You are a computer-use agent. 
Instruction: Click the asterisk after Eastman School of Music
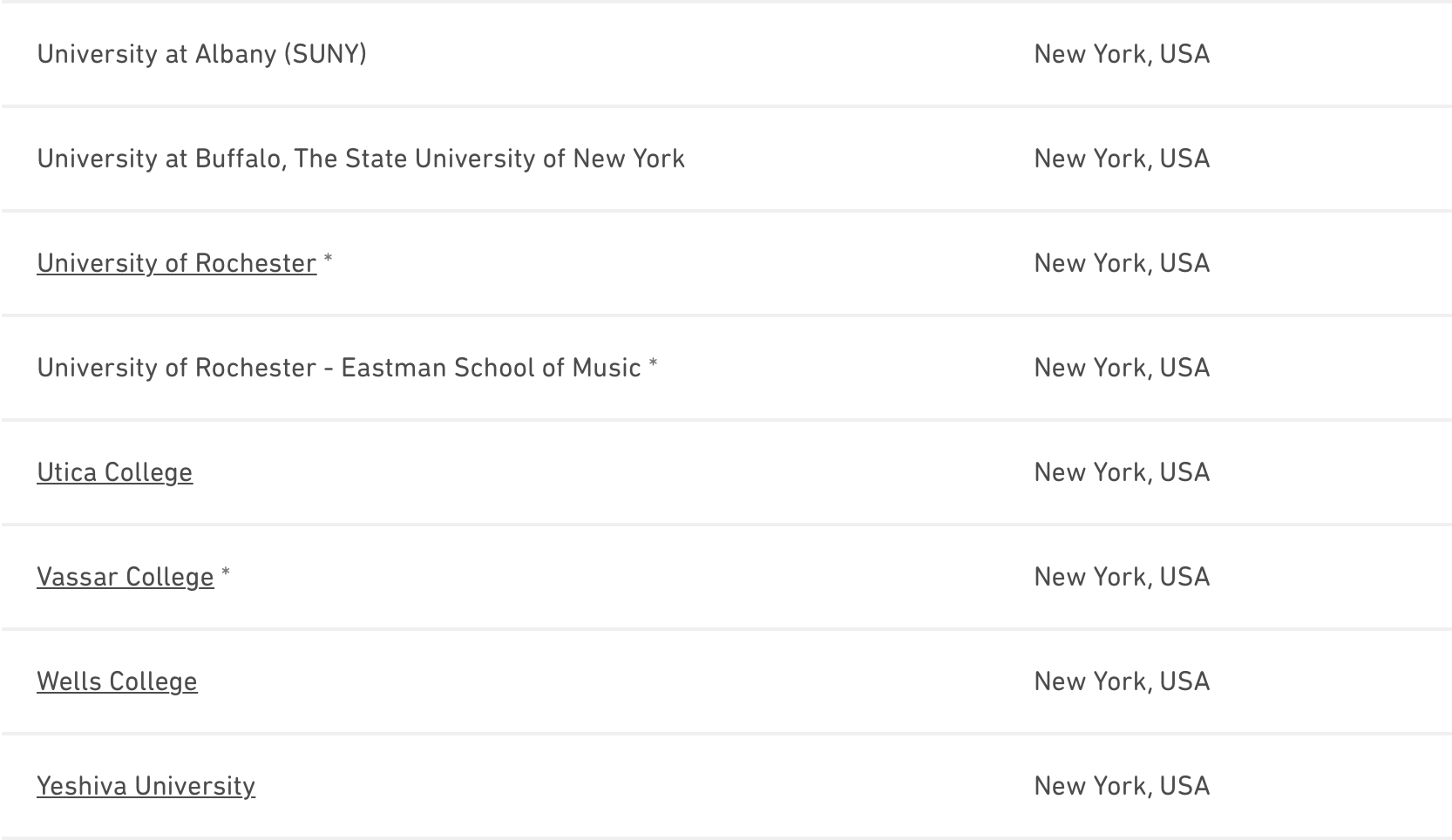[x=653, y=364]
